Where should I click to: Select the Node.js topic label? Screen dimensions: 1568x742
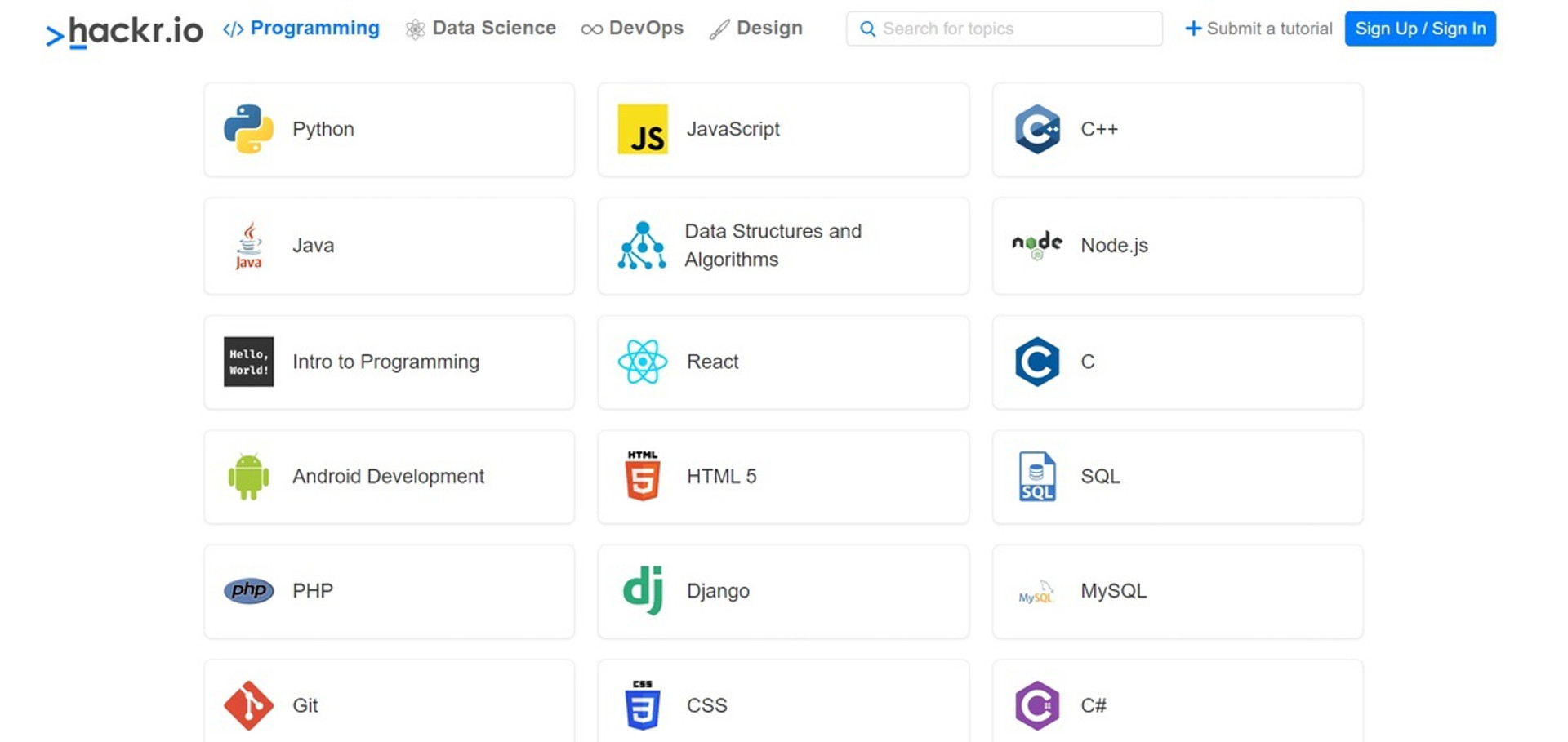coord(1115,245)
